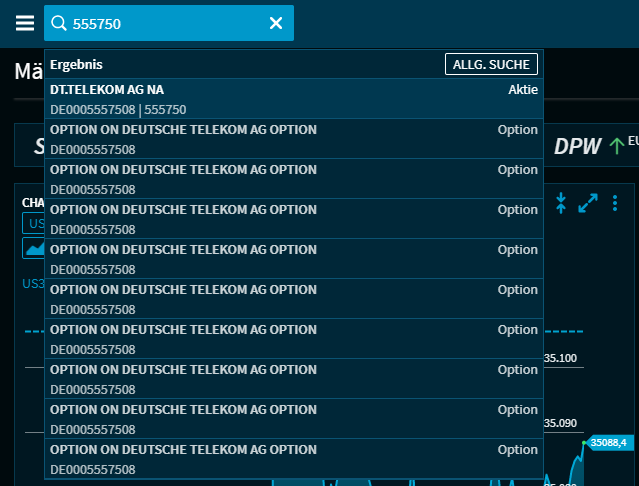Click the magnifier search icon
Image resolution: width=639 pixels, height=486 pixels.
point(59,23)
